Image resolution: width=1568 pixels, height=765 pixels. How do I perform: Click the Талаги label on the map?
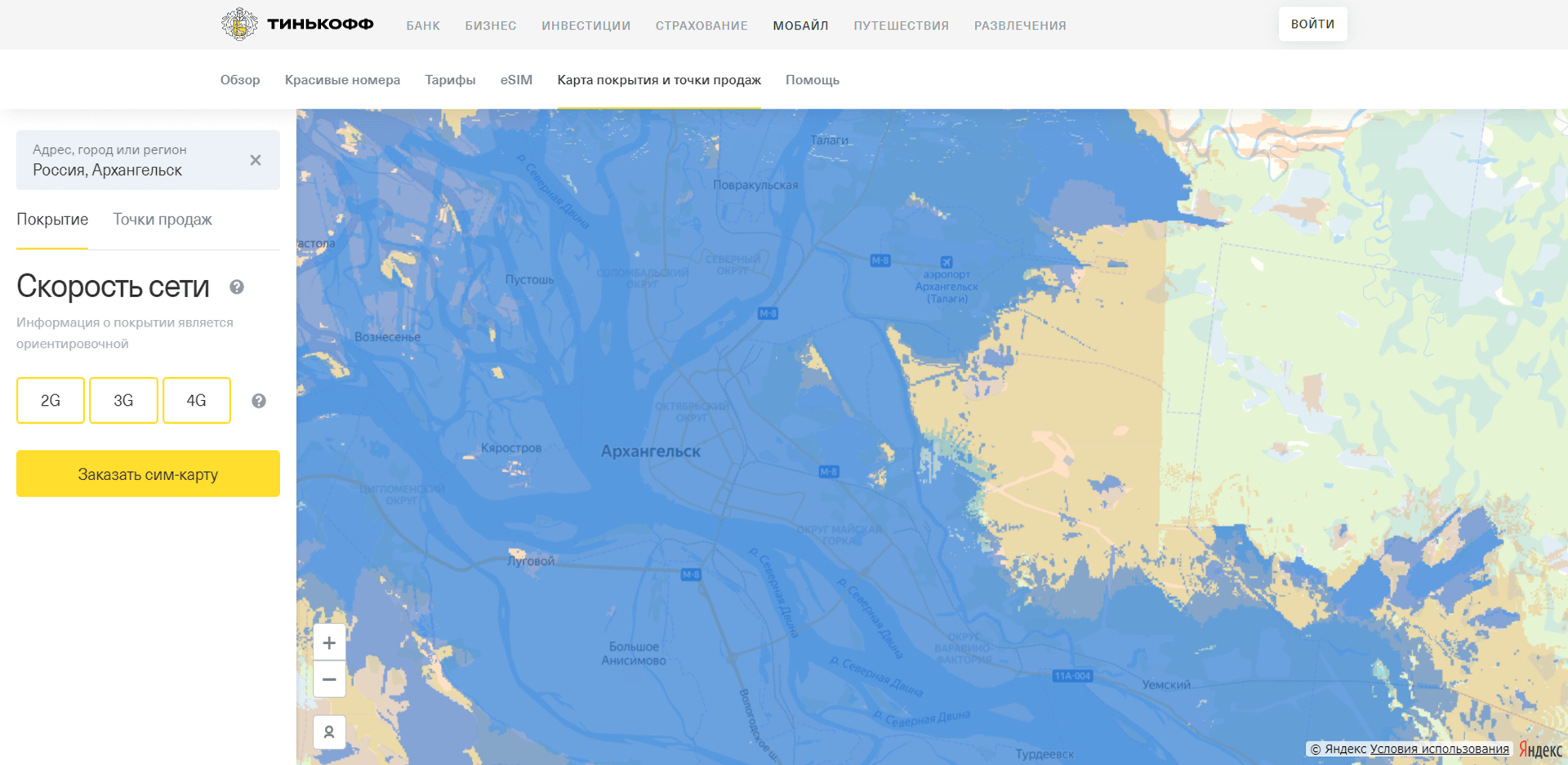[829, 140]
